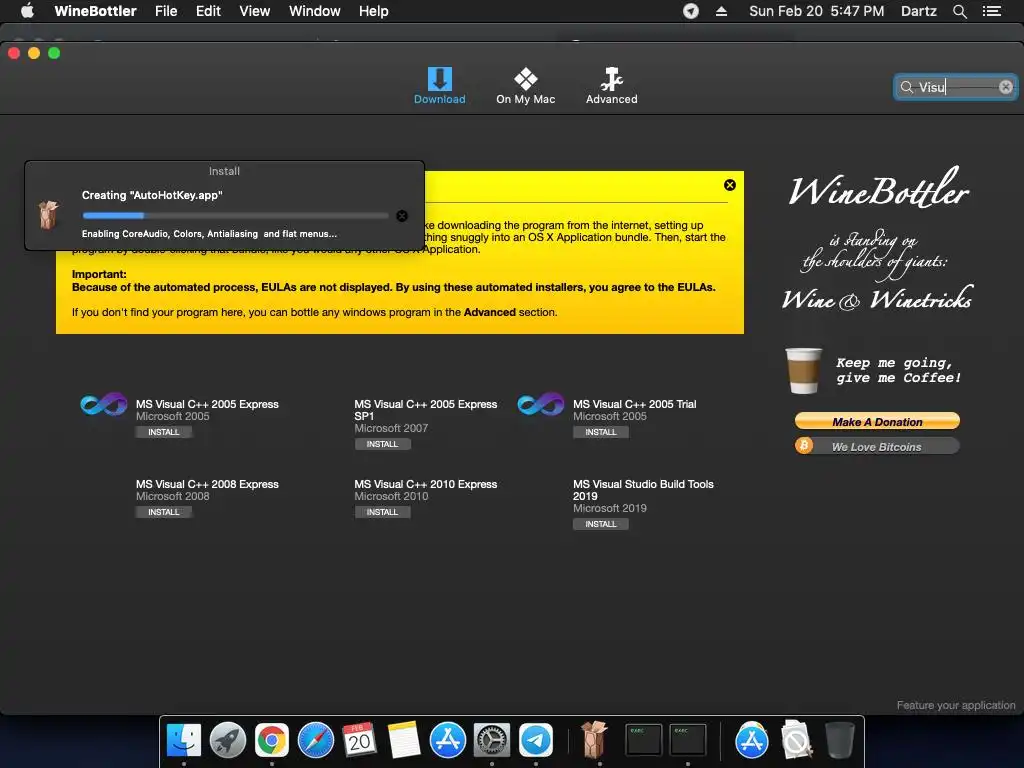1024x768 pixels.
Task: Open the Feature your application link
Action: [955, 705]
